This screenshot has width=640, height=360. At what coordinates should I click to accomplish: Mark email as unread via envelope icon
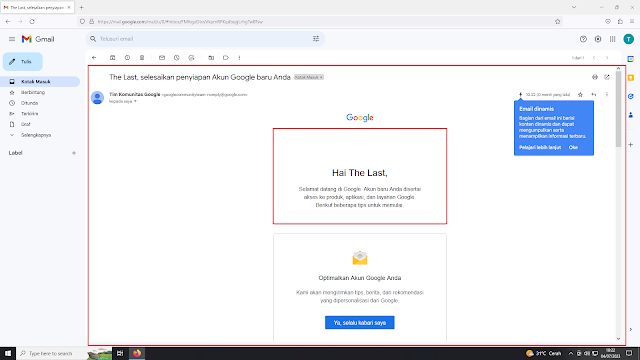coord(162,58)
